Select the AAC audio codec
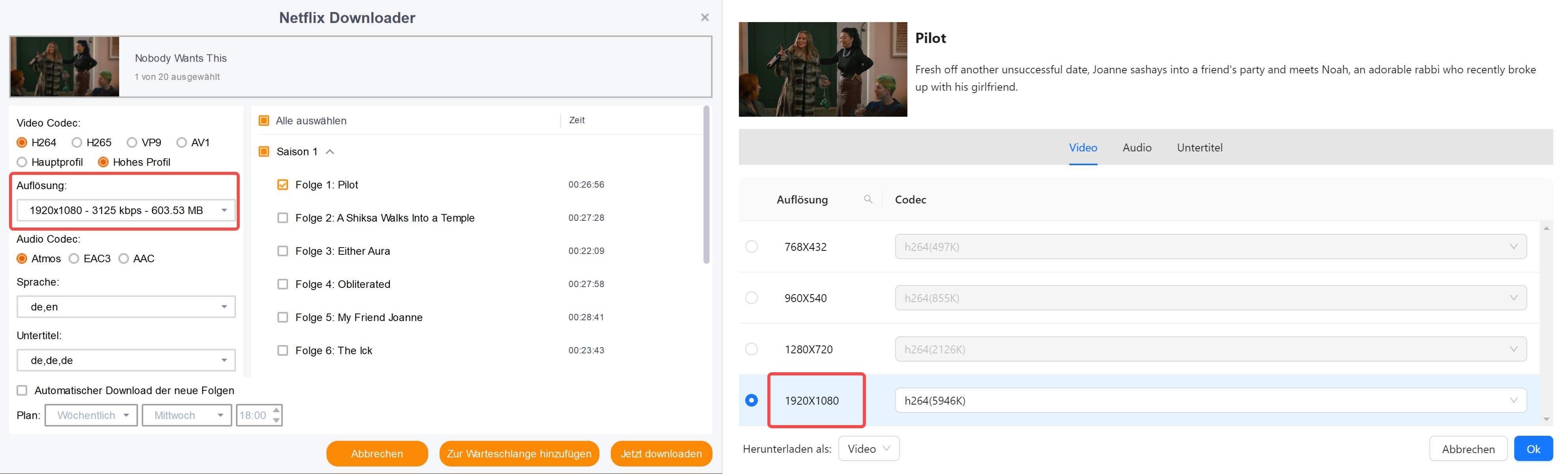 click(x=124, y=258)
